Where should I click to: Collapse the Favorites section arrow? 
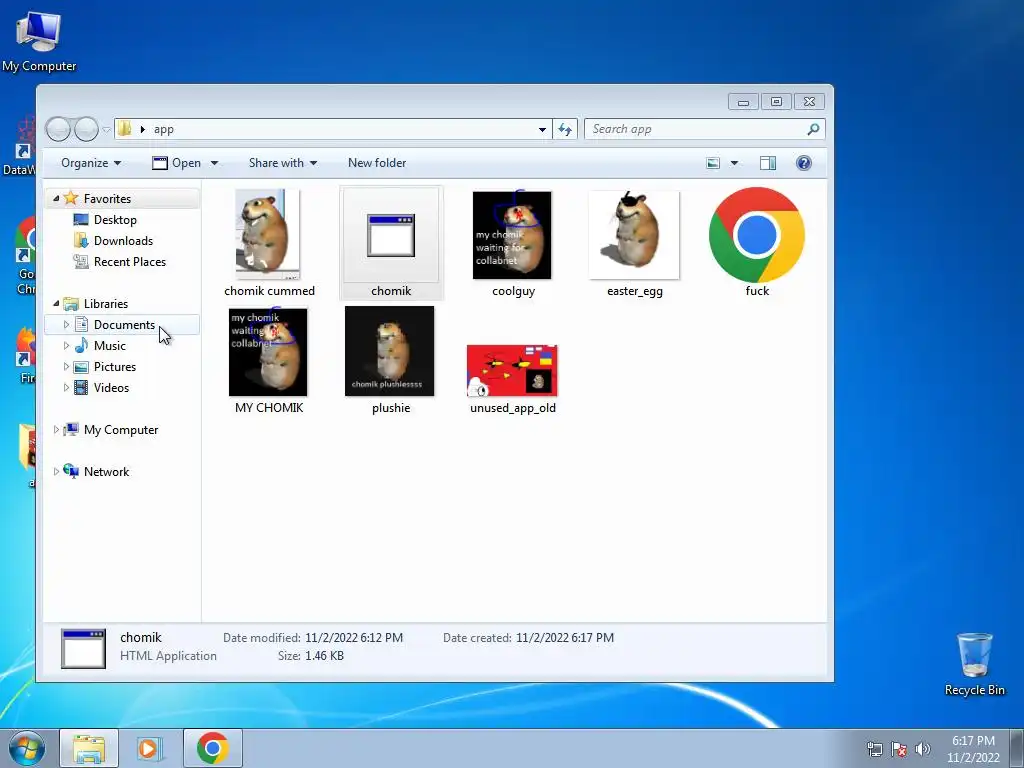click(56, 199)
